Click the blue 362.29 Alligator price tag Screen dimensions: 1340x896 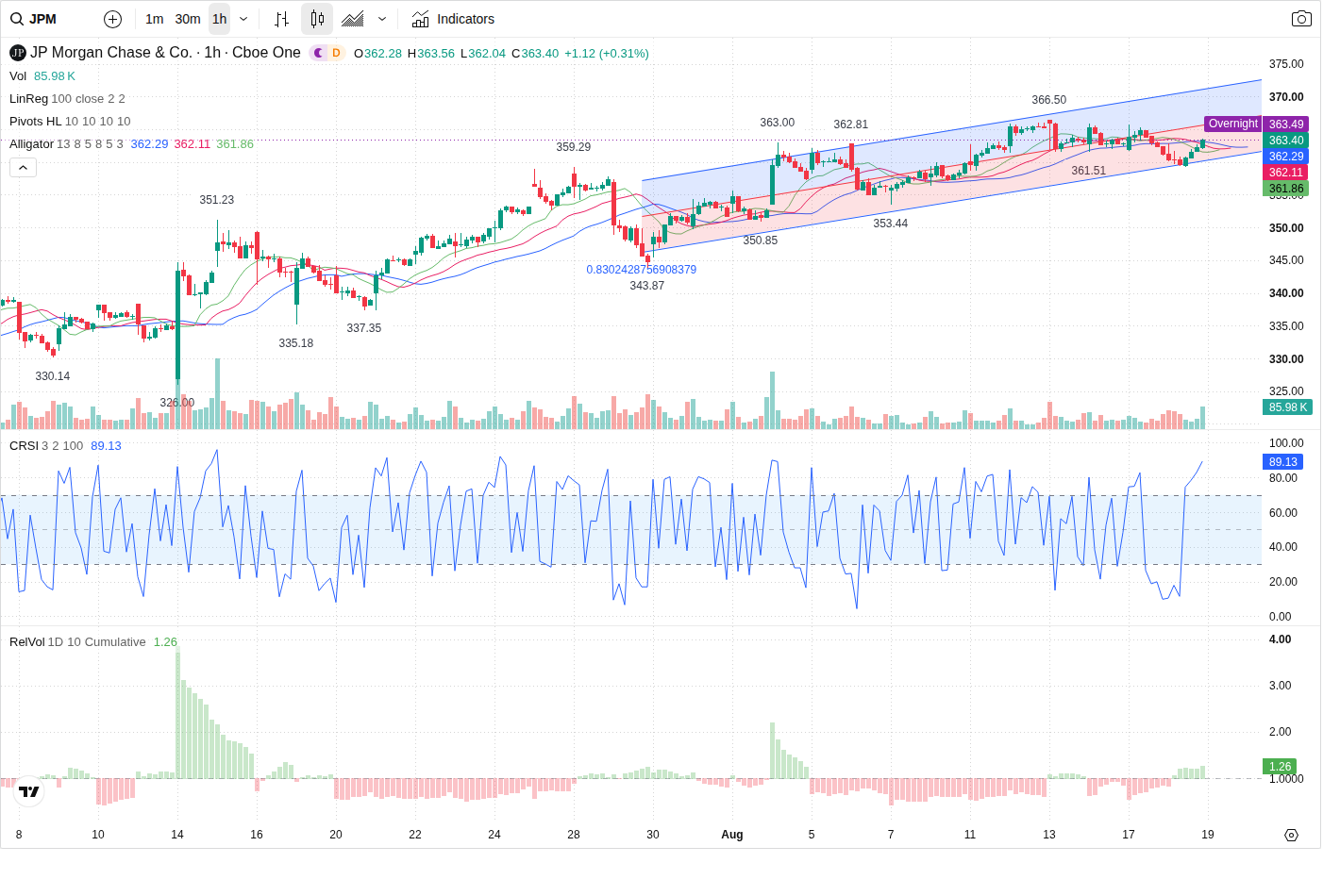click(x=1286, y=157)
